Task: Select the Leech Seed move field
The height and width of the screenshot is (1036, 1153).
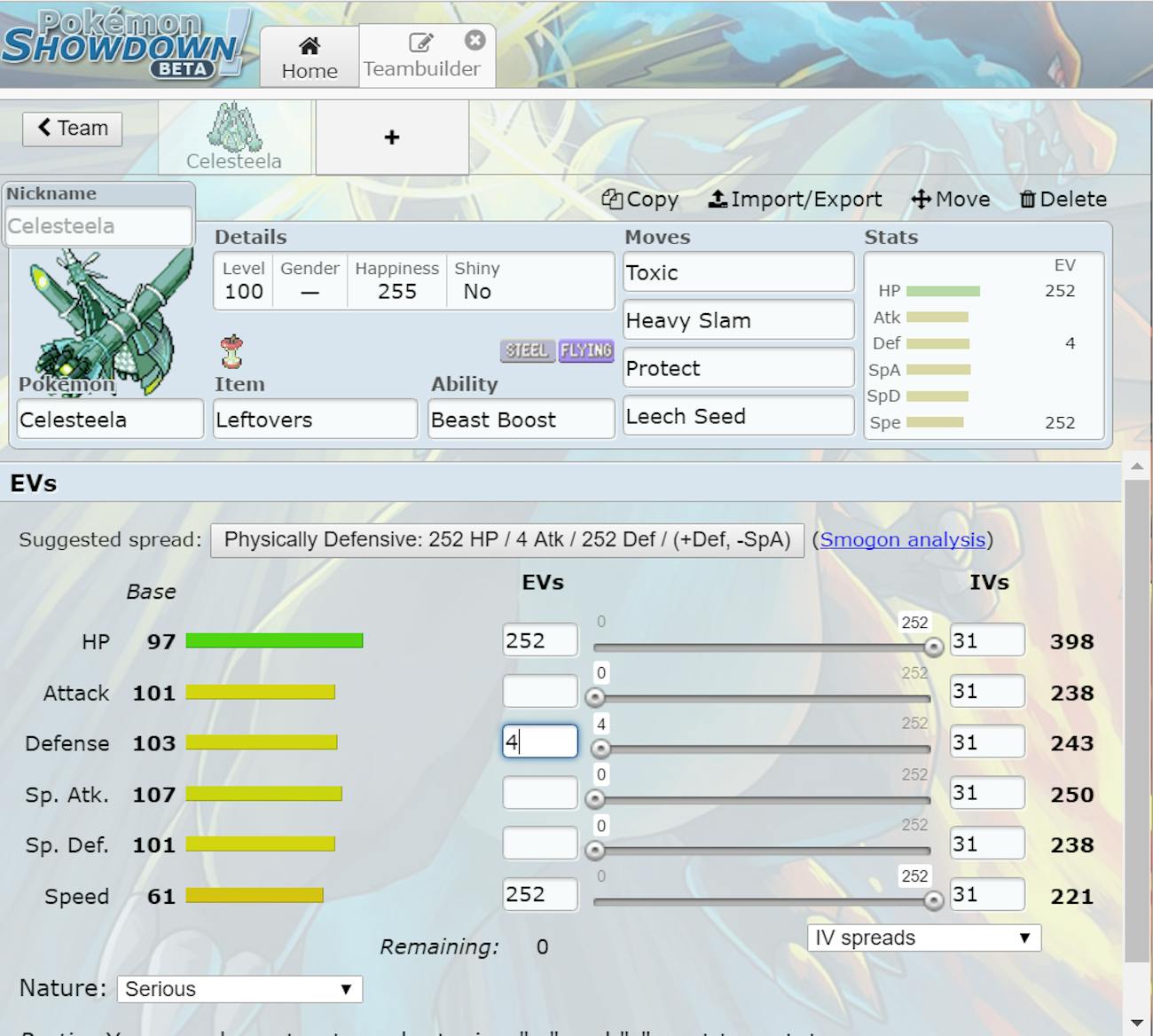Action: pyautogui.click(x=738, y=416)
